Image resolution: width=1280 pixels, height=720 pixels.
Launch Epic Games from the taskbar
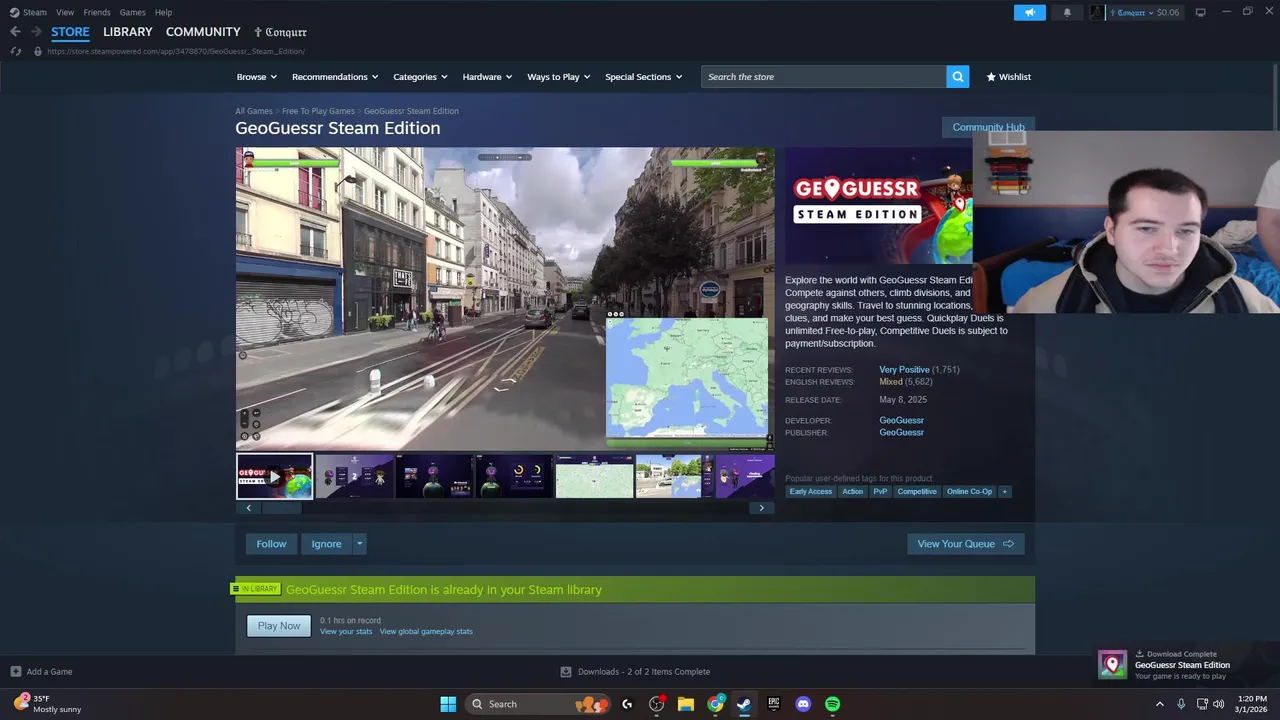(x=773, y=704)
